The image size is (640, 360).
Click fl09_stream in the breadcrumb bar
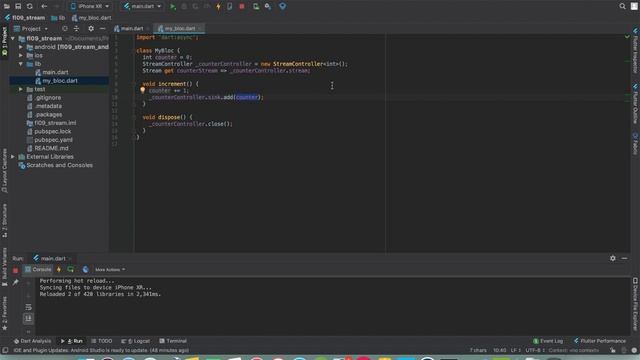tap(24, 18)
